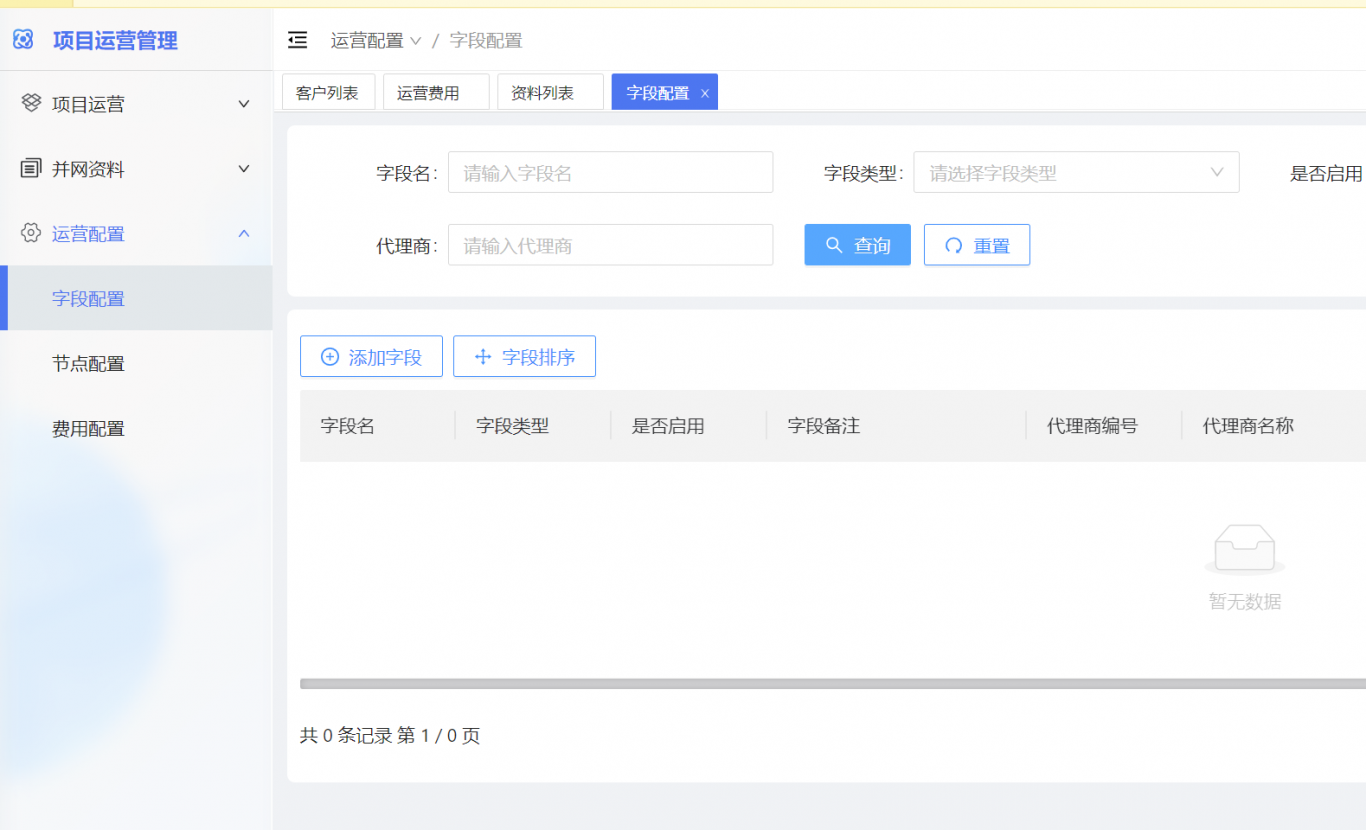Click the 运营配置 gear icon

[31, 233]
